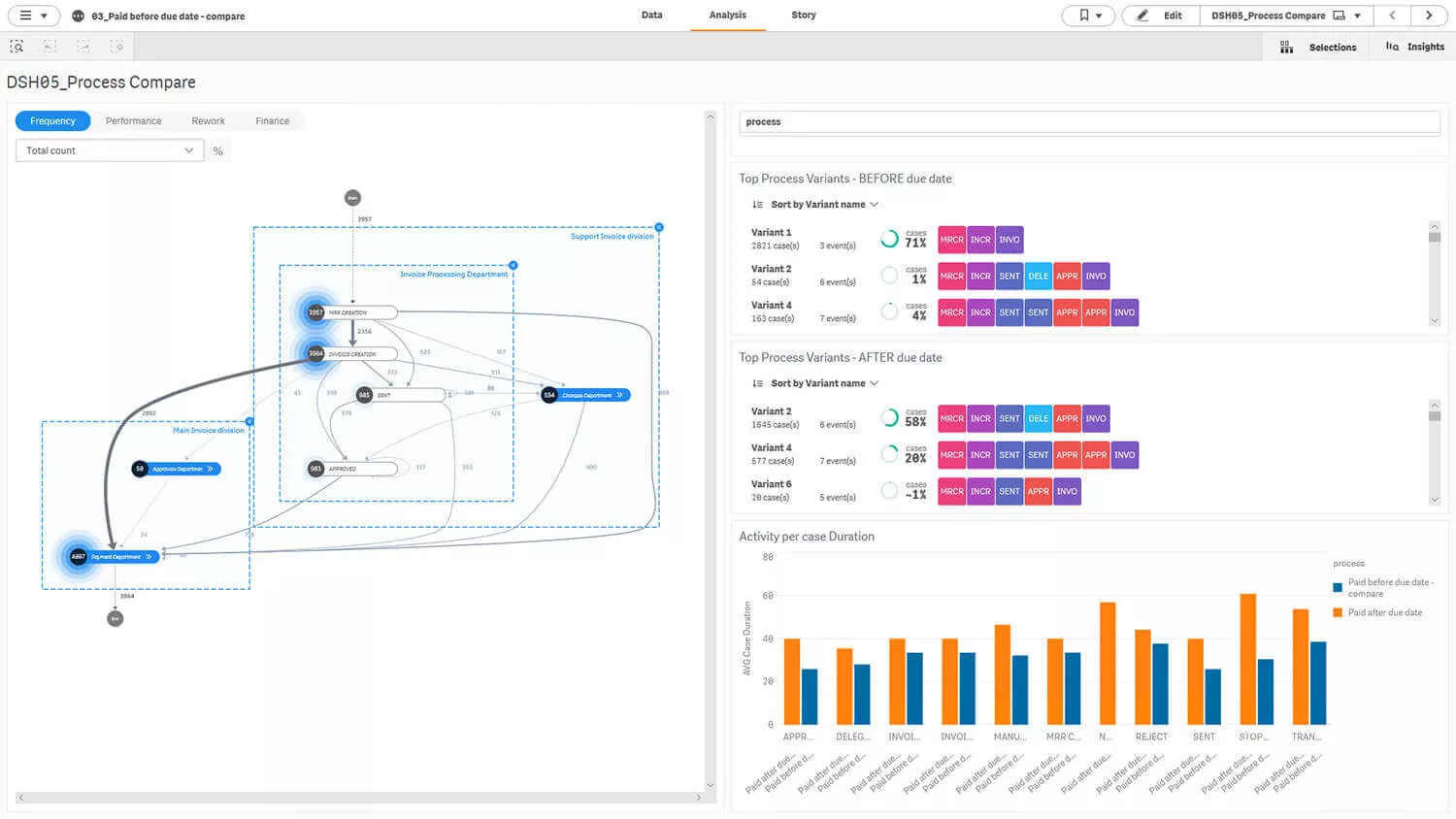1456x819 pixels.
Task: Click the horizontal scrollbar under process graph
Action: point(359,798)
